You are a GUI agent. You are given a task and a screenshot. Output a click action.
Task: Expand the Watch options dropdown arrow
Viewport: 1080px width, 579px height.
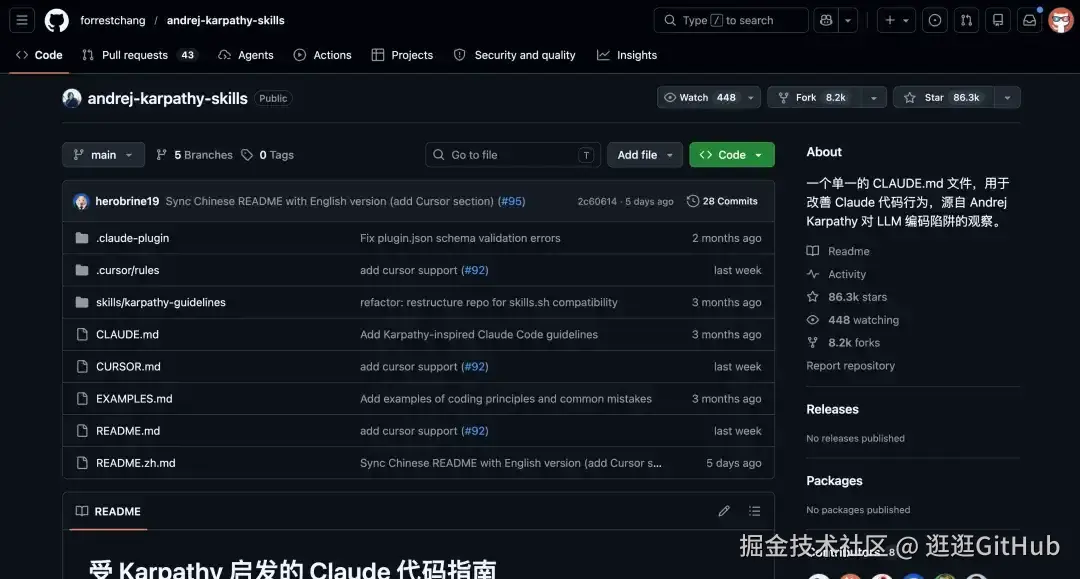tap(751, 98)
